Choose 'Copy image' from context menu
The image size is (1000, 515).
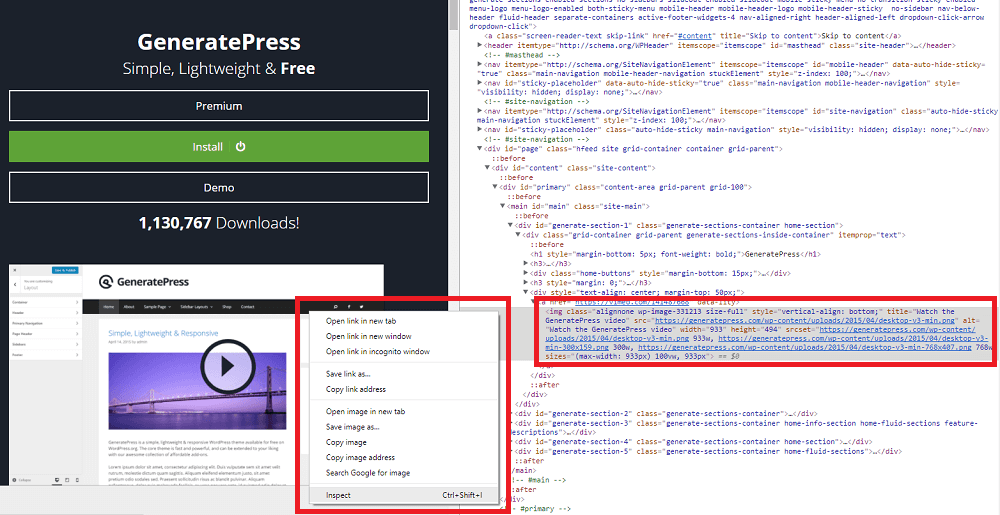click(x=346, y=442)
